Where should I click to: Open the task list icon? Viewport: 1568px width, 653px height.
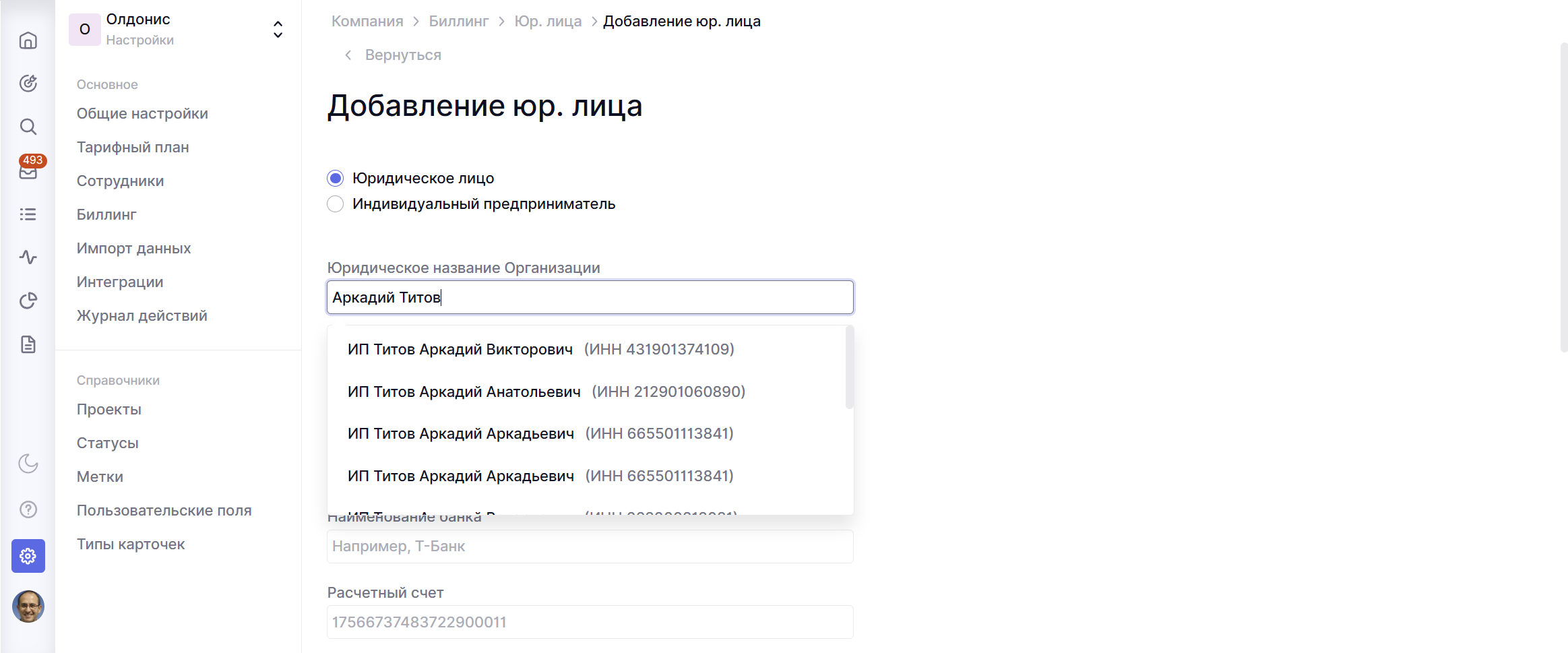click(x=28, y=214)
